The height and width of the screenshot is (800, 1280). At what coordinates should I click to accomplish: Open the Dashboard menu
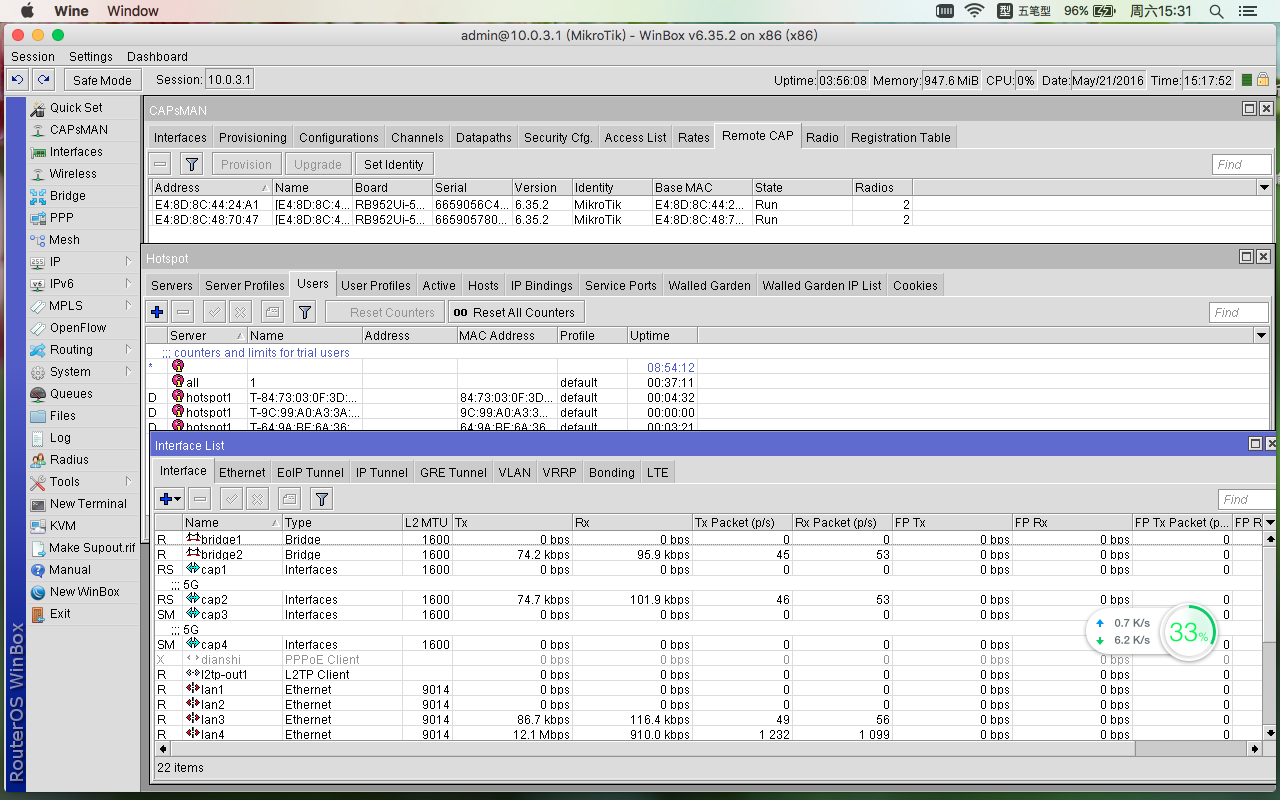coord(157,56)
